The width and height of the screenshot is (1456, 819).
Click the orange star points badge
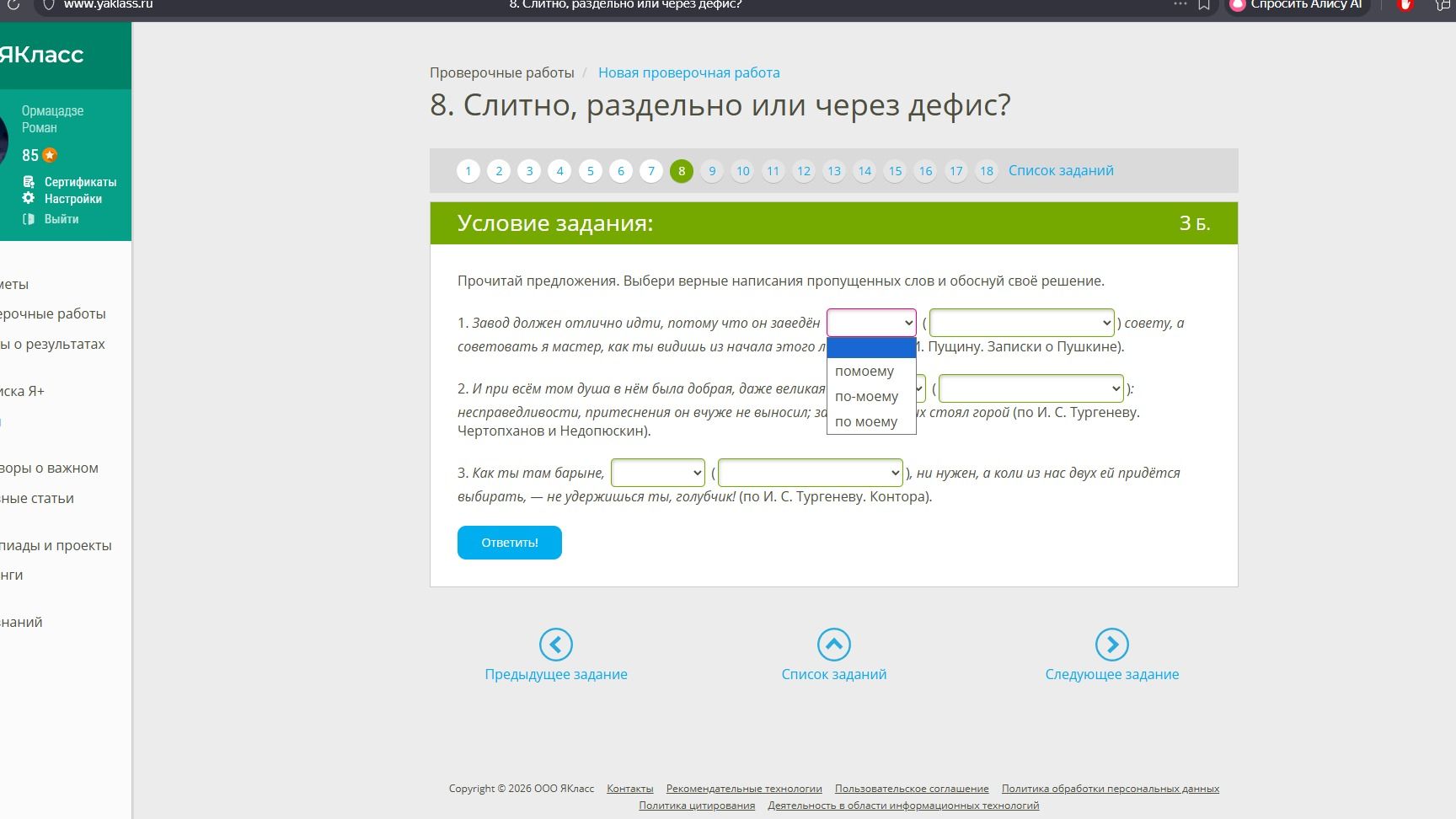(50, 155)
